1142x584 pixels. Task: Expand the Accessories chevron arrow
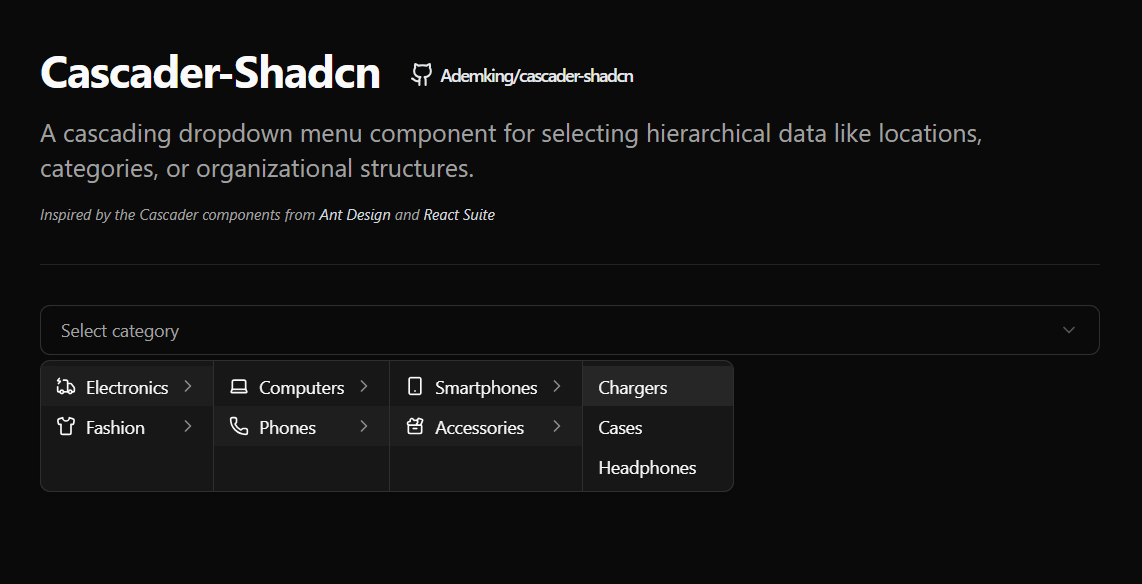click(557, 427)
